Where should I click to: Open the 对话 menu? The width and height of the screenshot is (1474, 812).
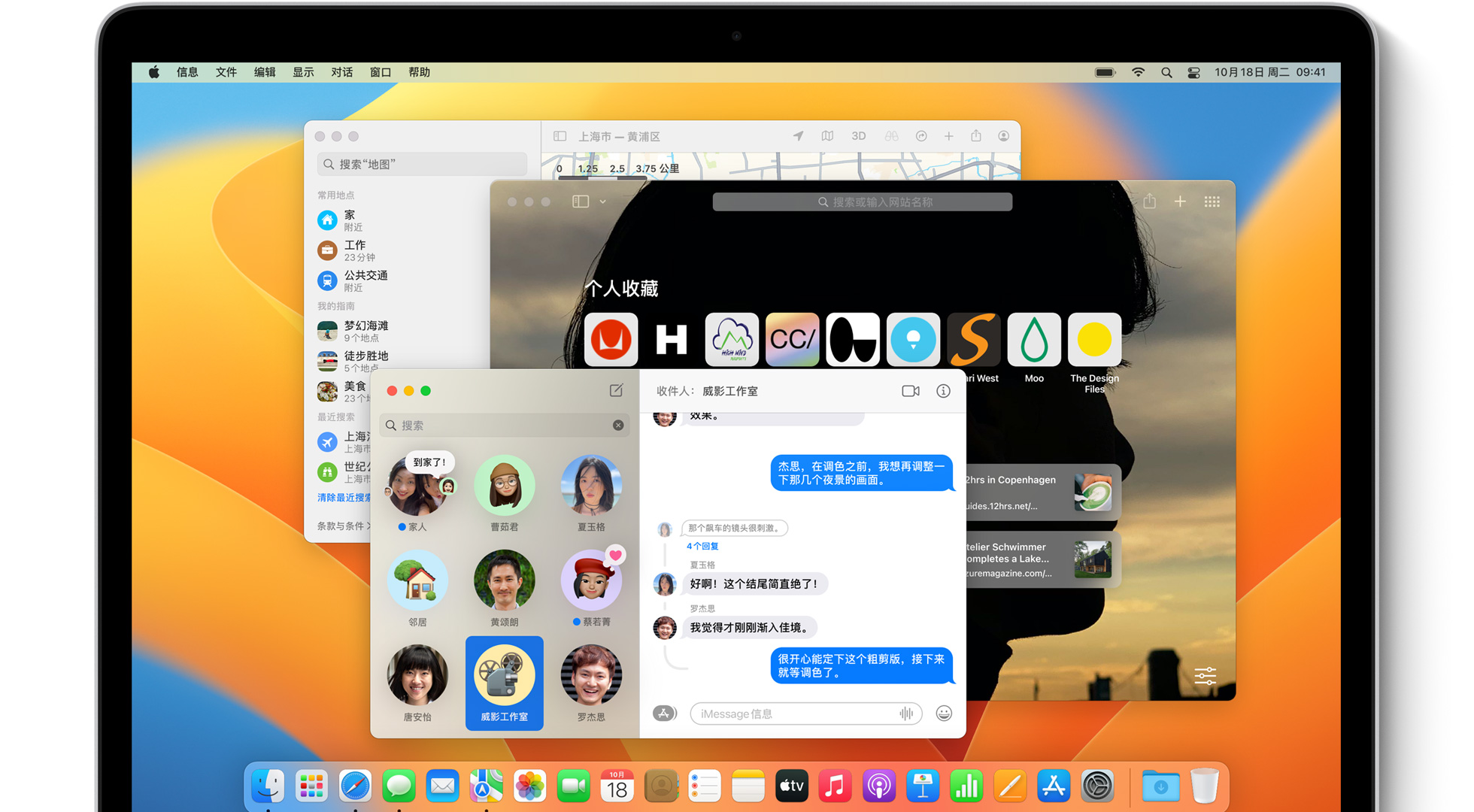(x=341, y=72)
